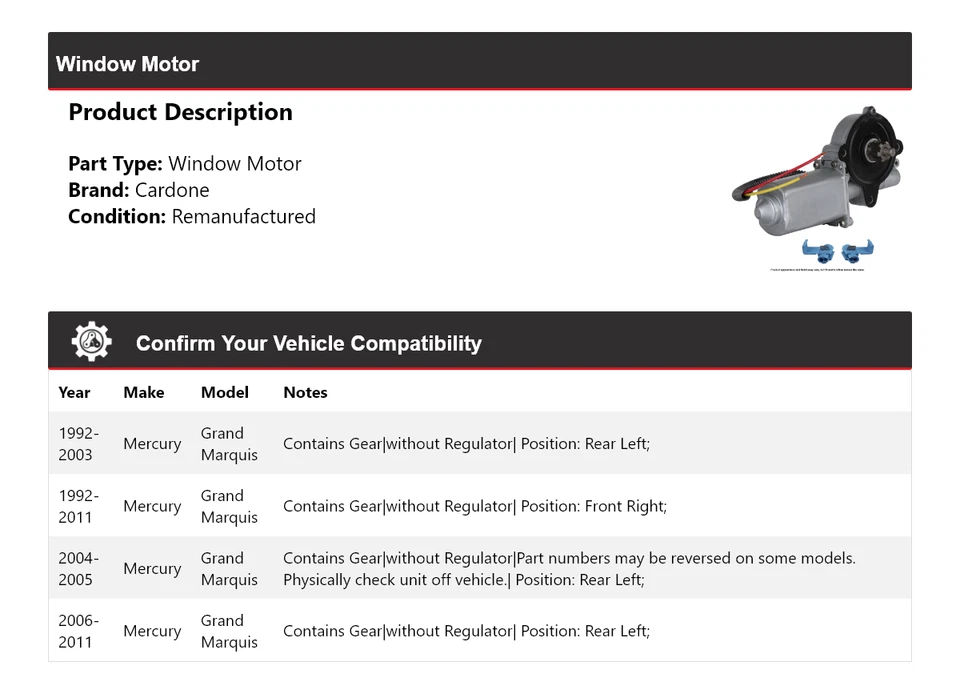Click the Year column header
Screen dimensions: 960x694
point(74,392)
